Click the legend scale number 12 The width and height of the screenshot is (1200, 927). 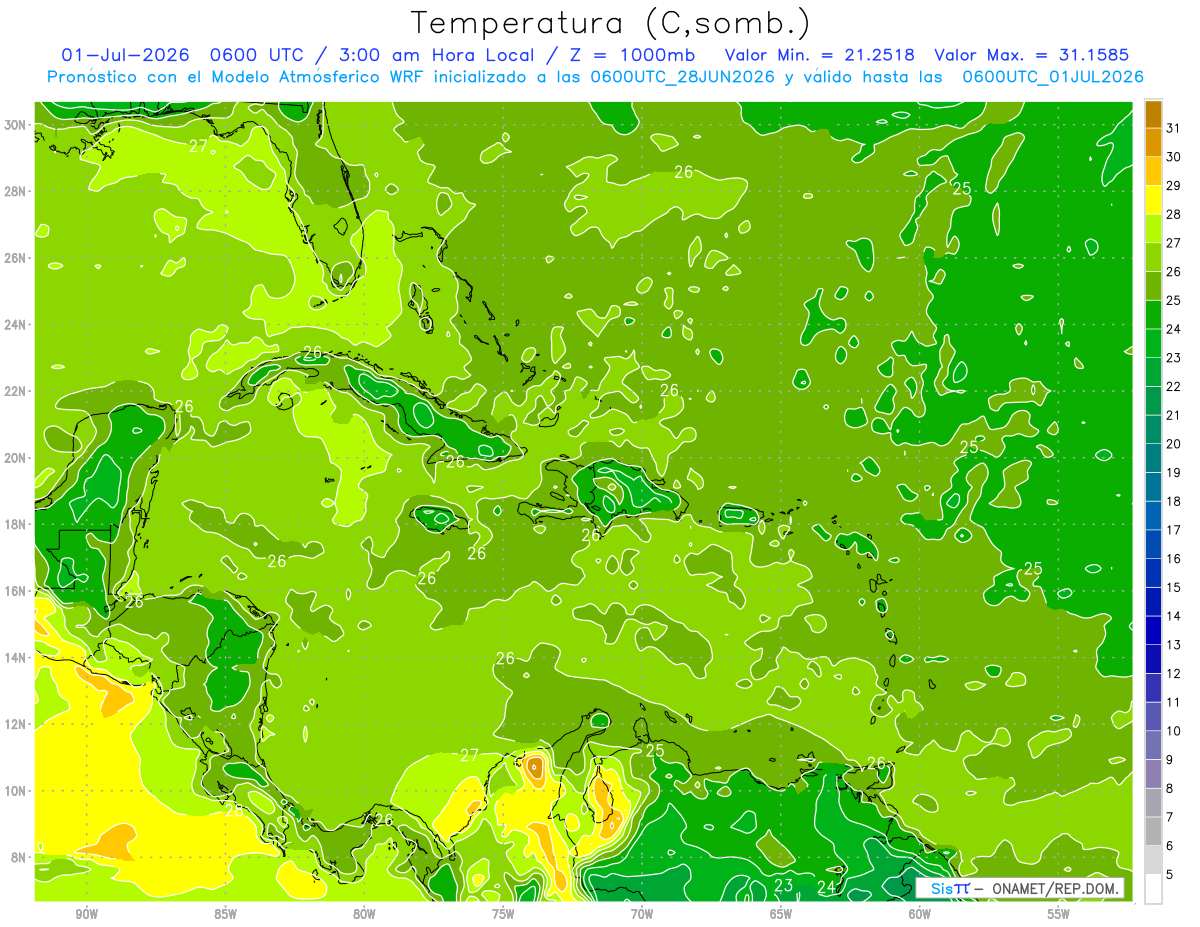(x=1174, y=673)
